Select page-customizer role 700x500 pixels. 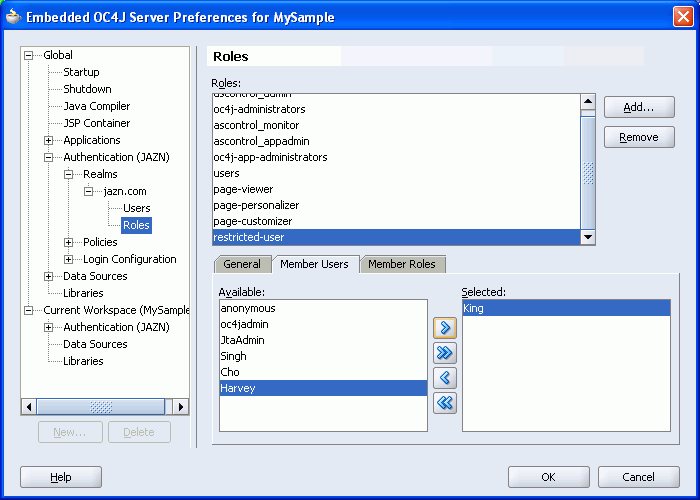[x=396, y=222]
